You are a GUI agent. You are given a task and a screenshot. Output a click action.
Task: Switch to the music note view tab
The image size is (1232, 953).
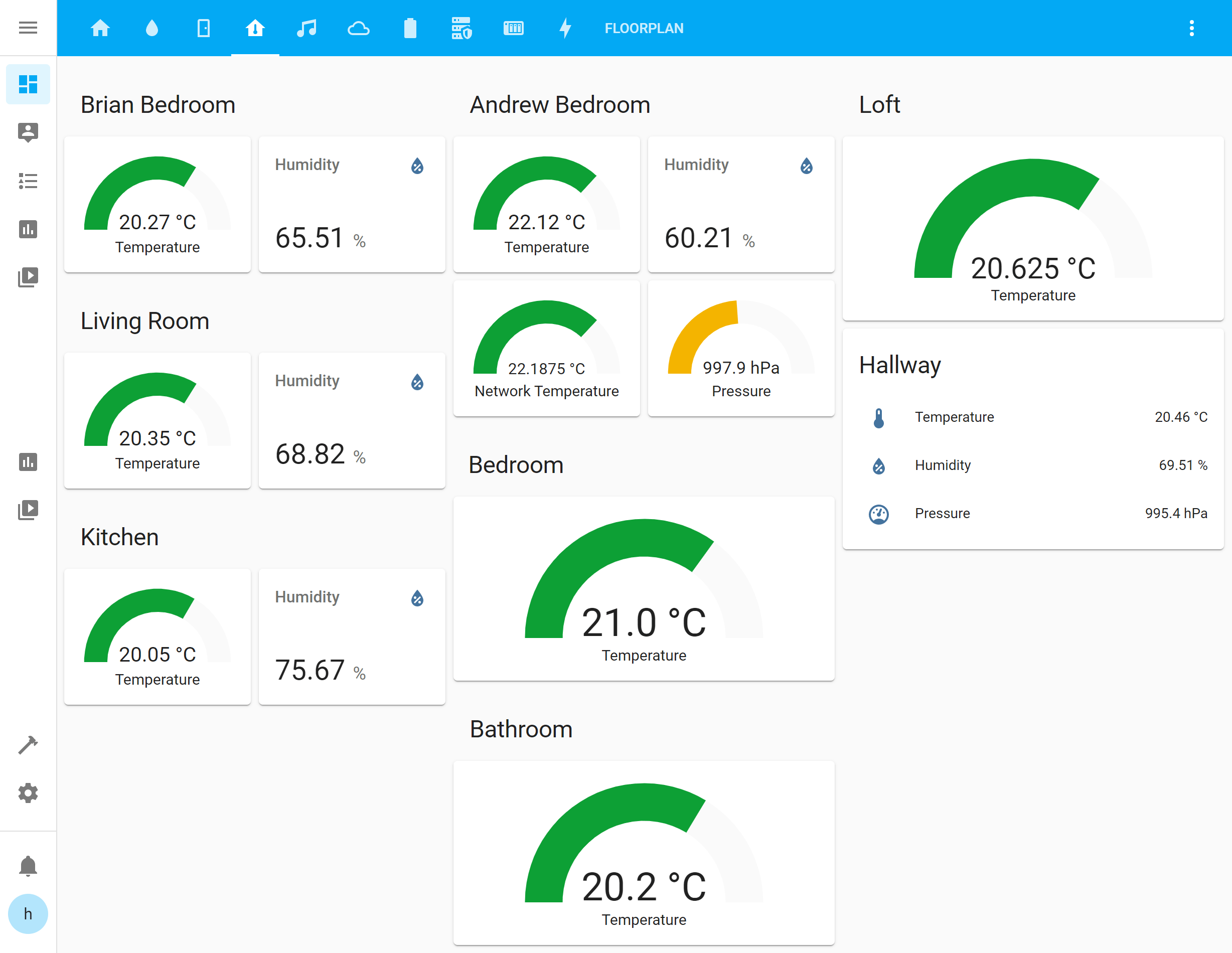click(307, 28)
